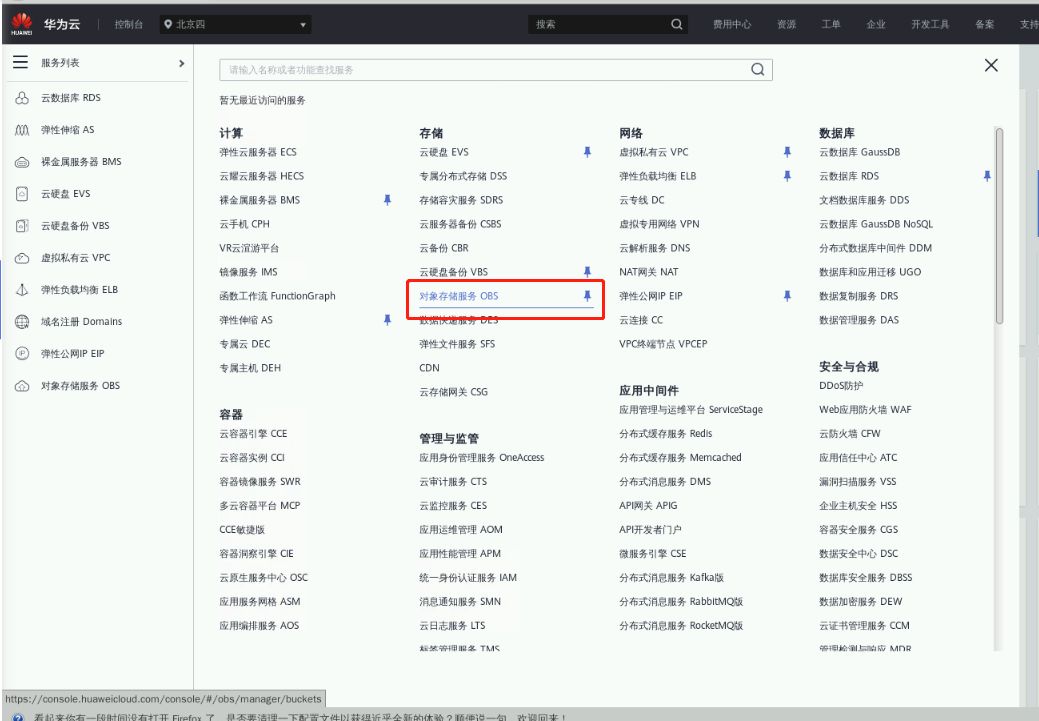The width and height of the screenshot is (1039, 721).
Task: Open 分布式缓存服务 Redis
Action: (665, 433)
